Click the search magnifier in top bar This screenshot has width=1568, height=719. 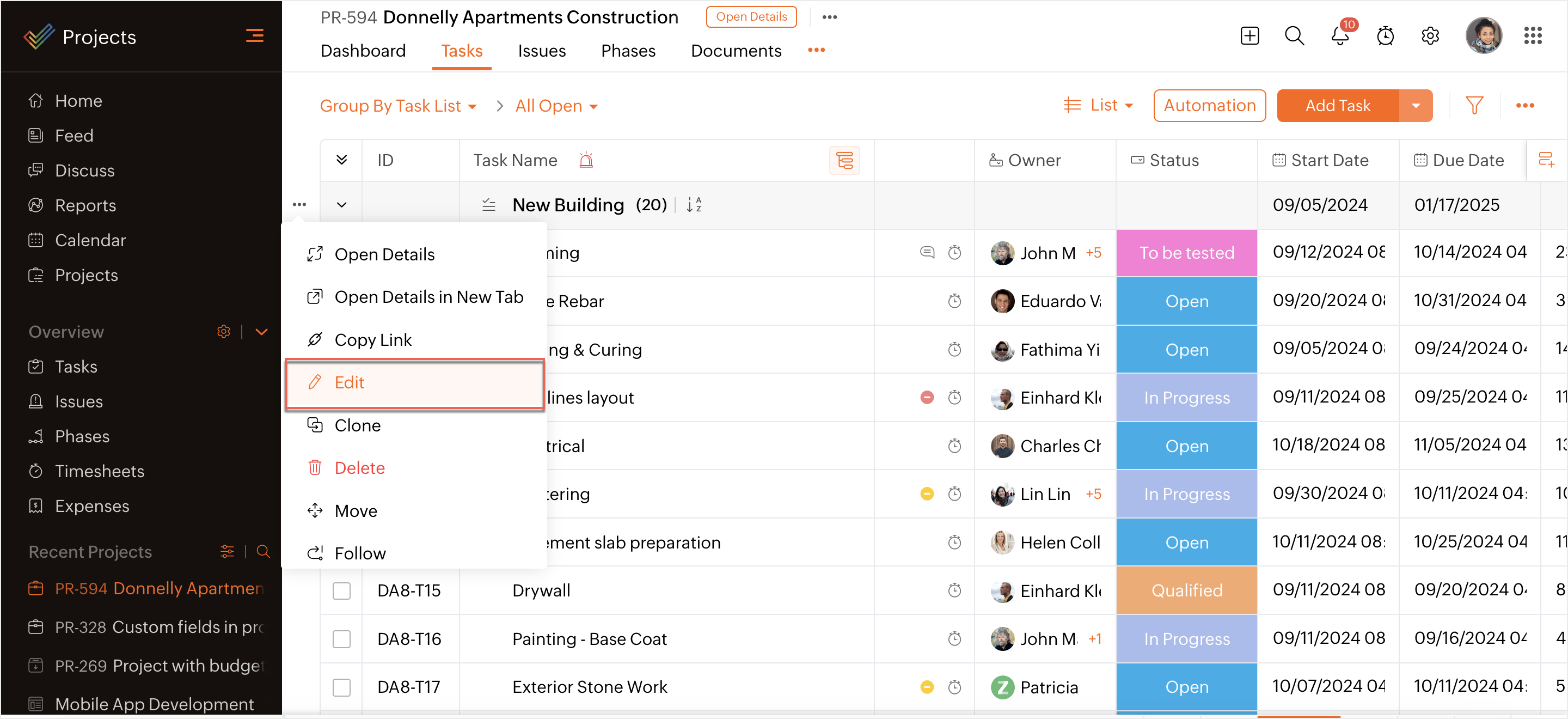pos(1294,36)
